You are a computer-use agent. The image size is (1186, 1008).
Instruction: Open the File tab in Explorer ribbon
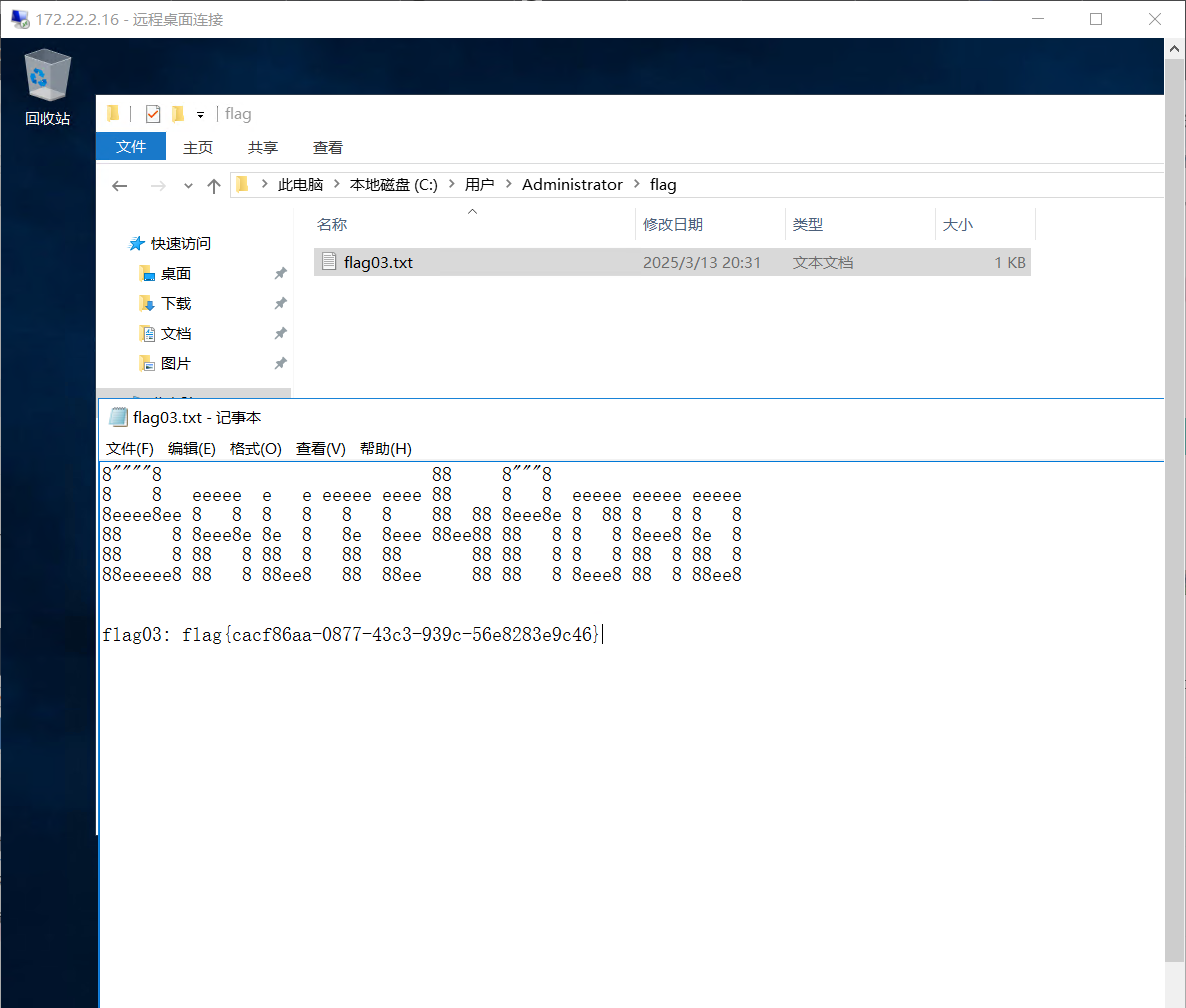[x=131, y=147]
